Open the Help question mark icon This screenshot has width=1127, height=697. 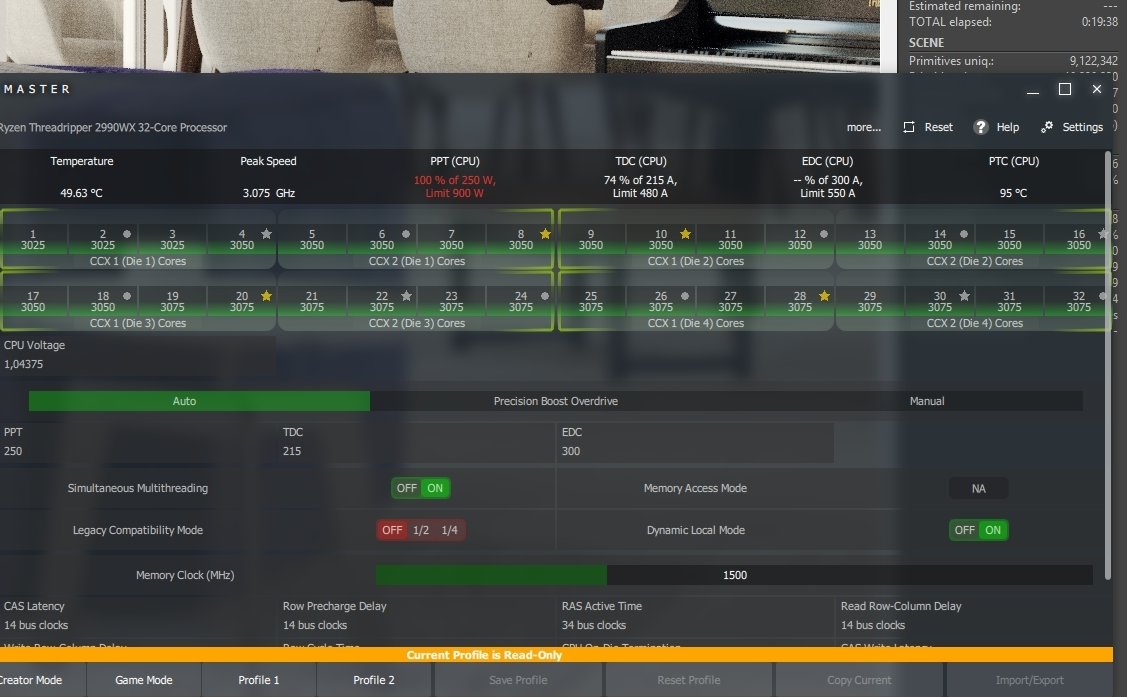tap(980, 127)
